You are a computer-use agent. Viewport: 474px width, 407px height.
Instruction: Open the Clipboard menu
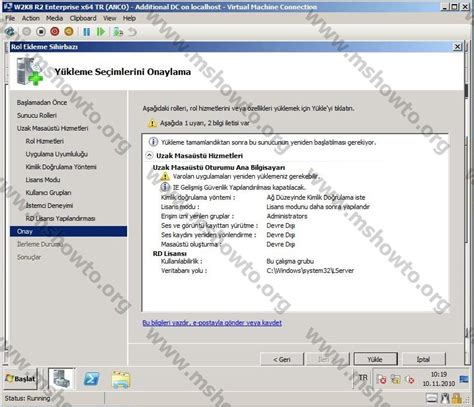[x=83, y=18]
